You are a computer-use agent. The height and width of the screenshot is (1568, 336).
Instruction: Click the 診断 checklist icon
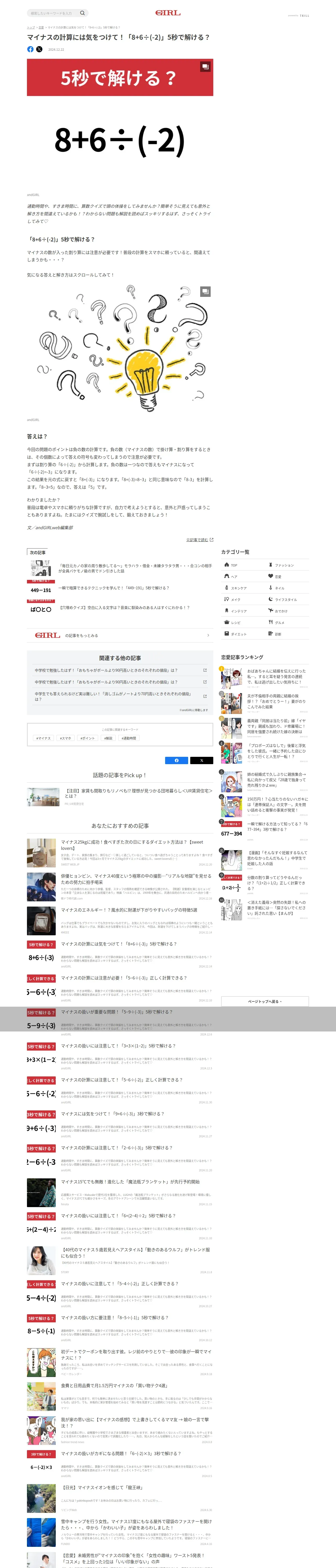(x=271, y=634)
